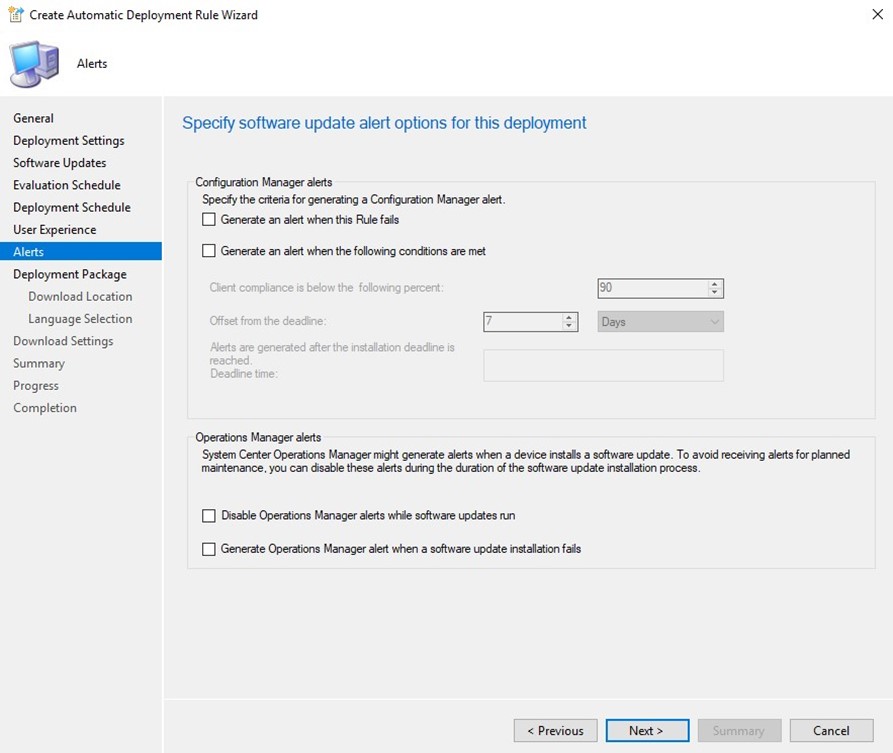Open Deployment Package step
893x753 pixels.
pos(70,274)
